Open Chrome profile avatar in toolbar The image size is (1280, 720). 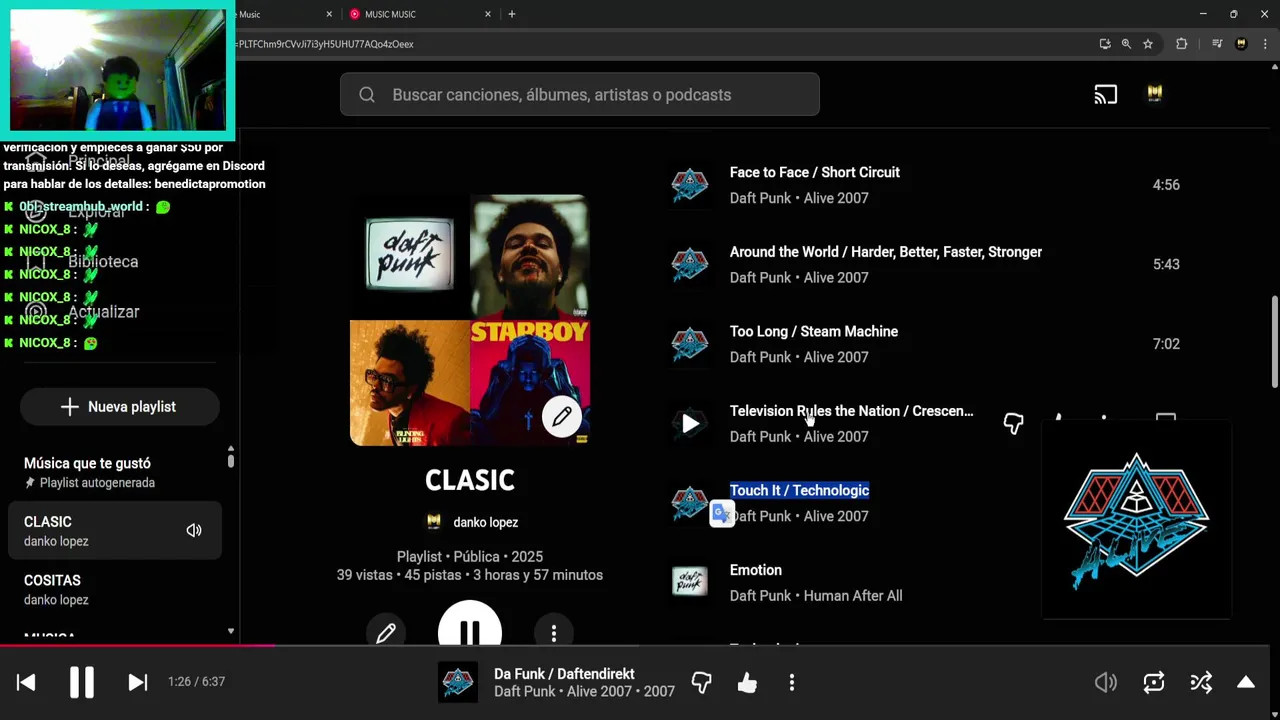pyautogui.click(x=1241, y=44)
